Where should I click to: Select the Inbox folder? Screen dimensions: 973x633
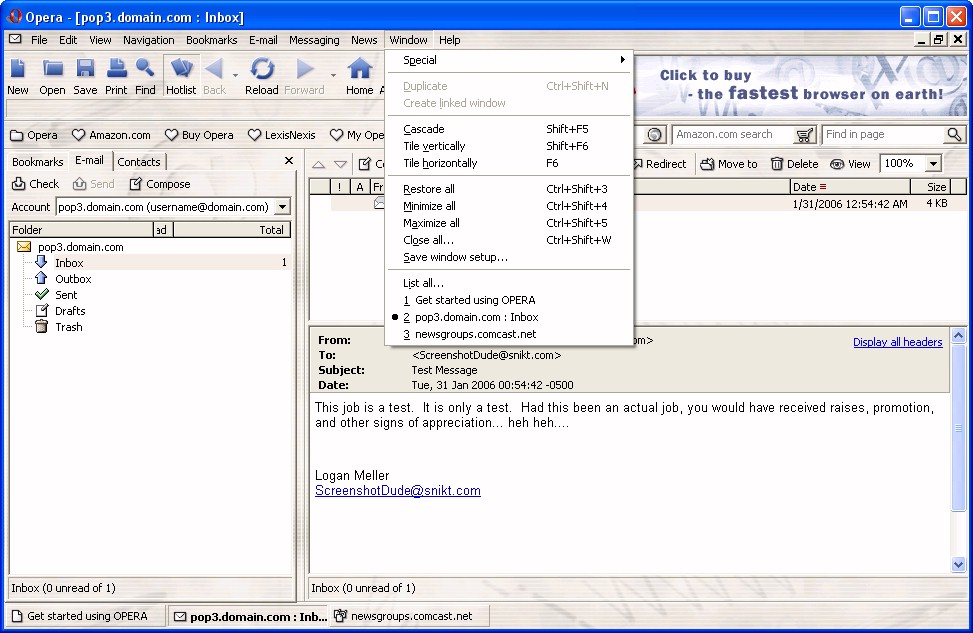[69, 263]
